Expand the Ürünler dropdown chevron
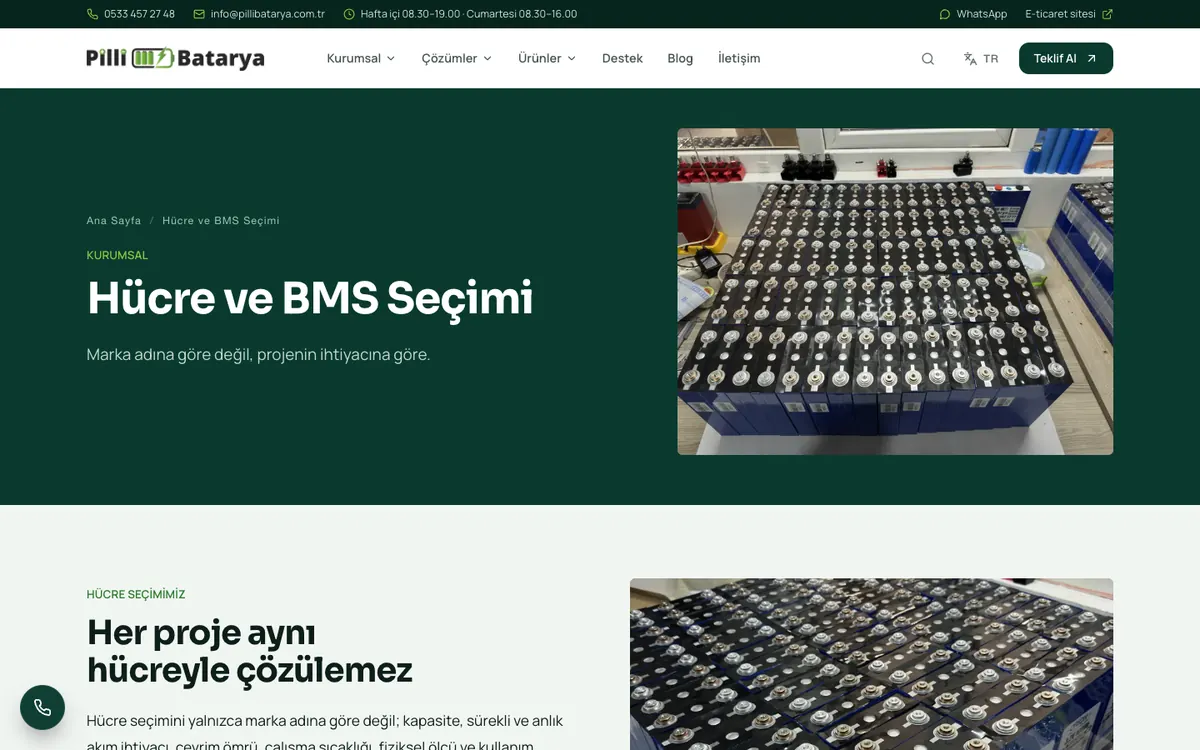The width and height of the screenshot is (1200, 750). [572, 58]
